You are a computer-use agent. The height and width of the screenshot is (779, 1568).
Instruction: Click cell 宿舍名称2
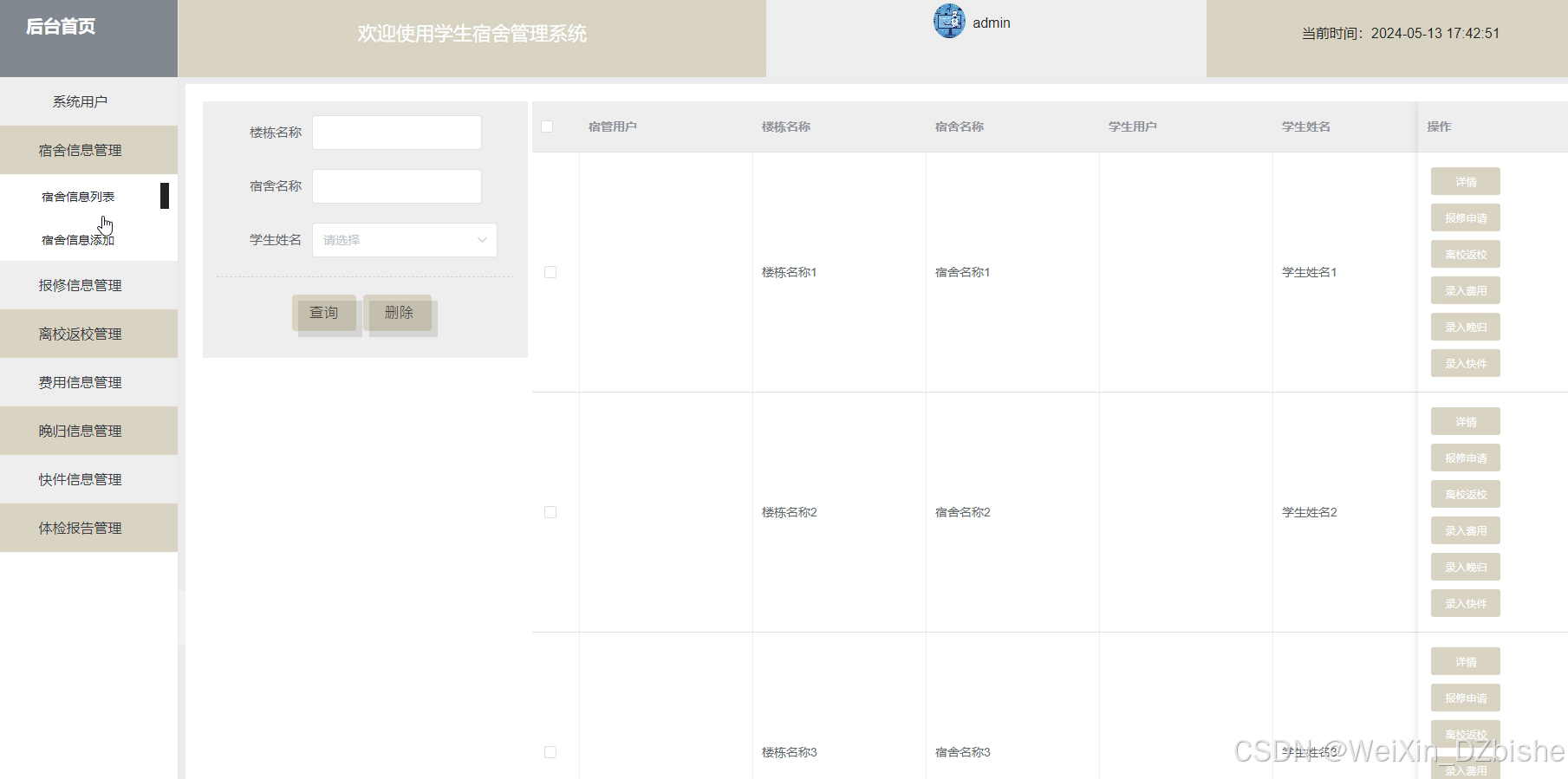[963, 512]
